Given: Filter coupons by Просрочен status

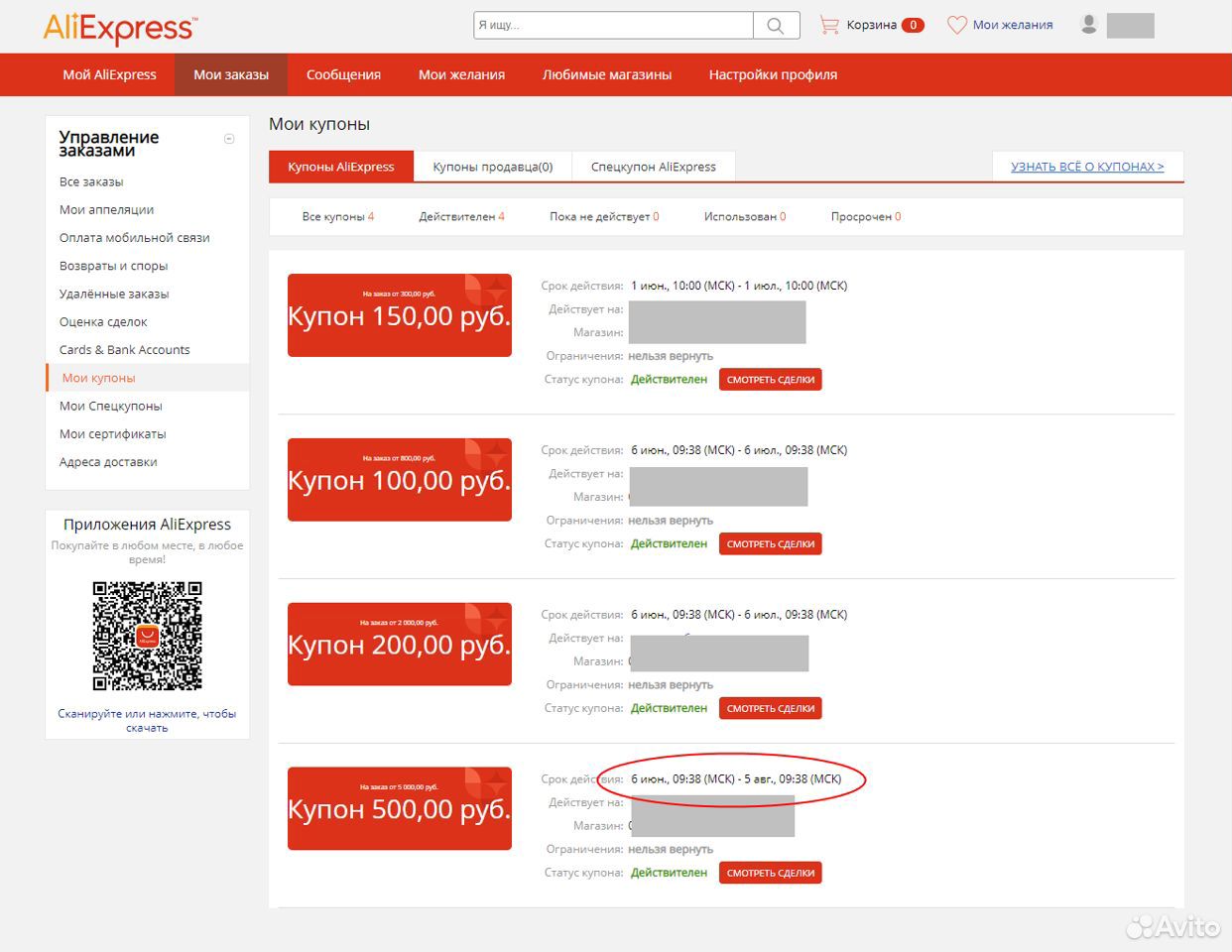Looking at the screenshot, I should coord(865,216).
